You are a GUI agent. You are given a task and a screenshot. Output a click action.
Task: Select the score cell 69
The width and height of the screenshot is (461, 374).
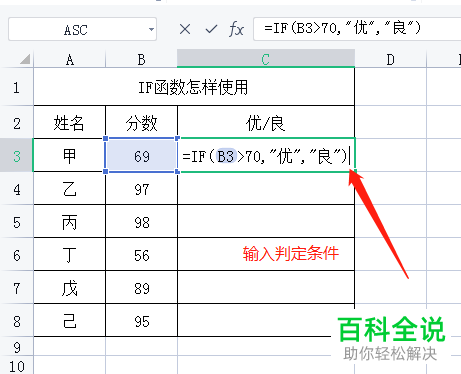coord(141,155)
